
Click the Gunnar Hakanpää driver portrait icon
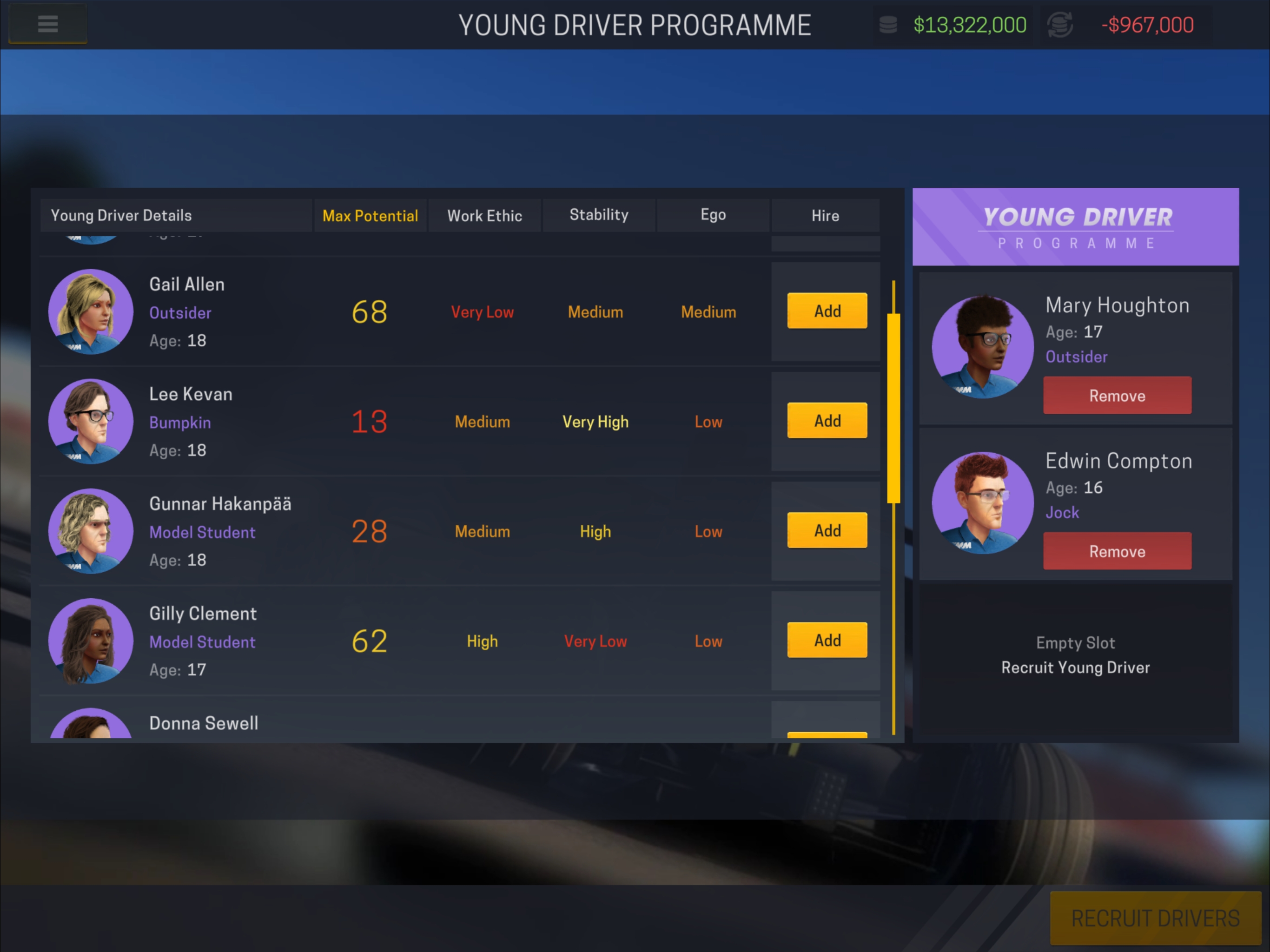click(92, 531)
